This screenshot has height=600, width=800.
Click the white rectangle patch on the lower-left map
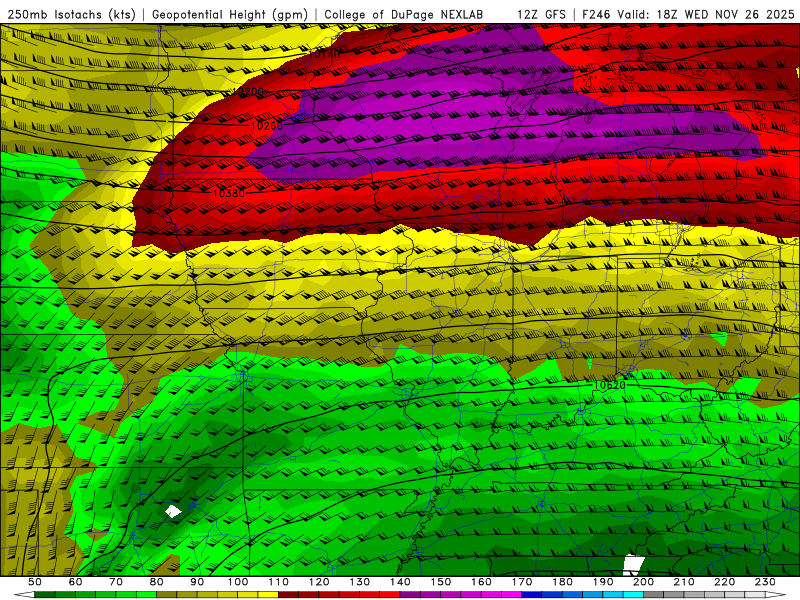tap(173, 511)
